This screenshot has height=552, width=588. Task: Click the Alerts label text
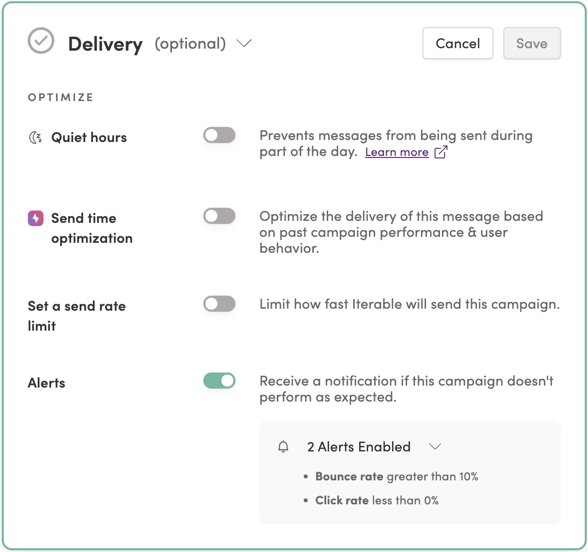tap(46, 383)
